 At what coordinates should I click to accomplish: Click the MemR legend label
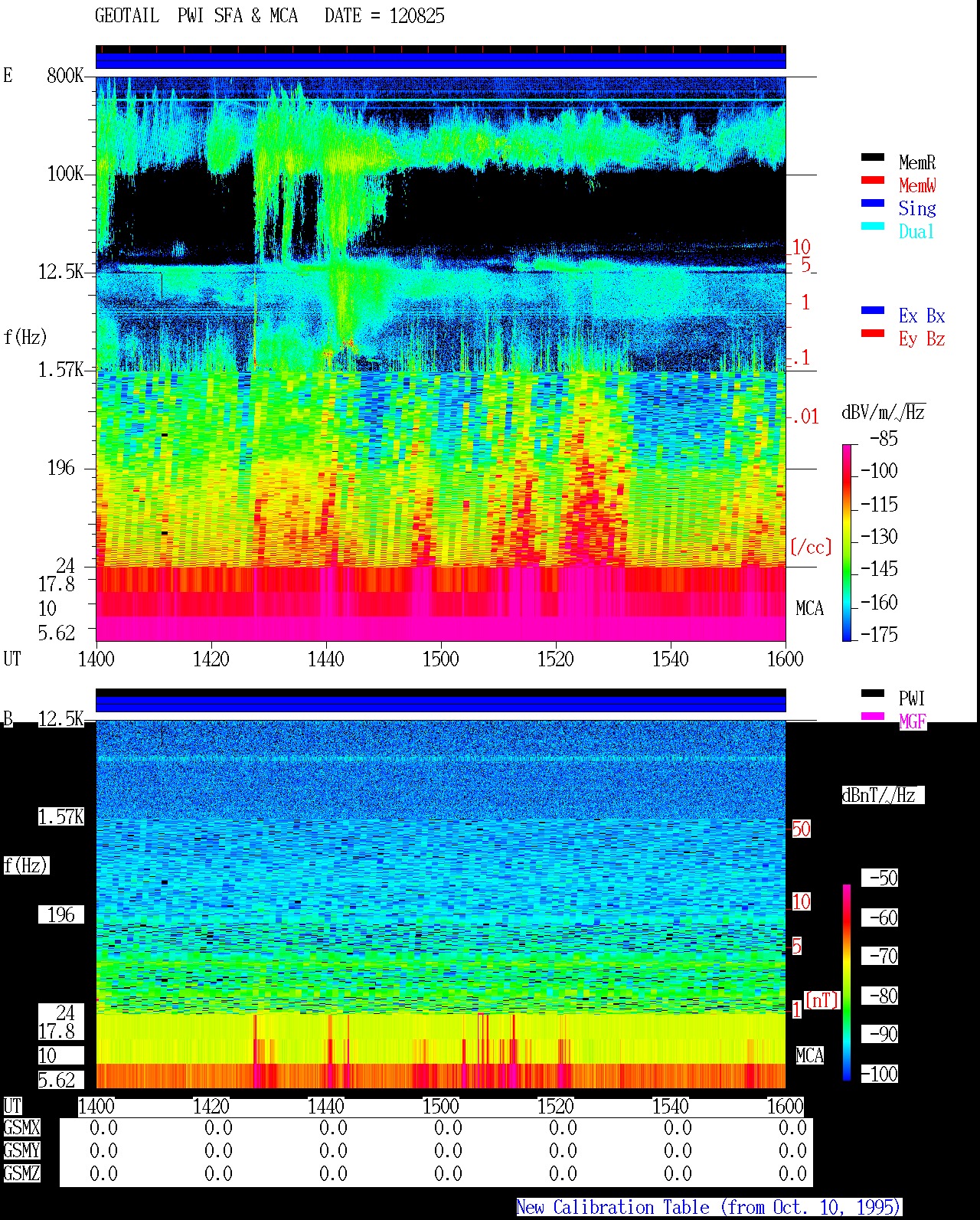click(917, 162)
